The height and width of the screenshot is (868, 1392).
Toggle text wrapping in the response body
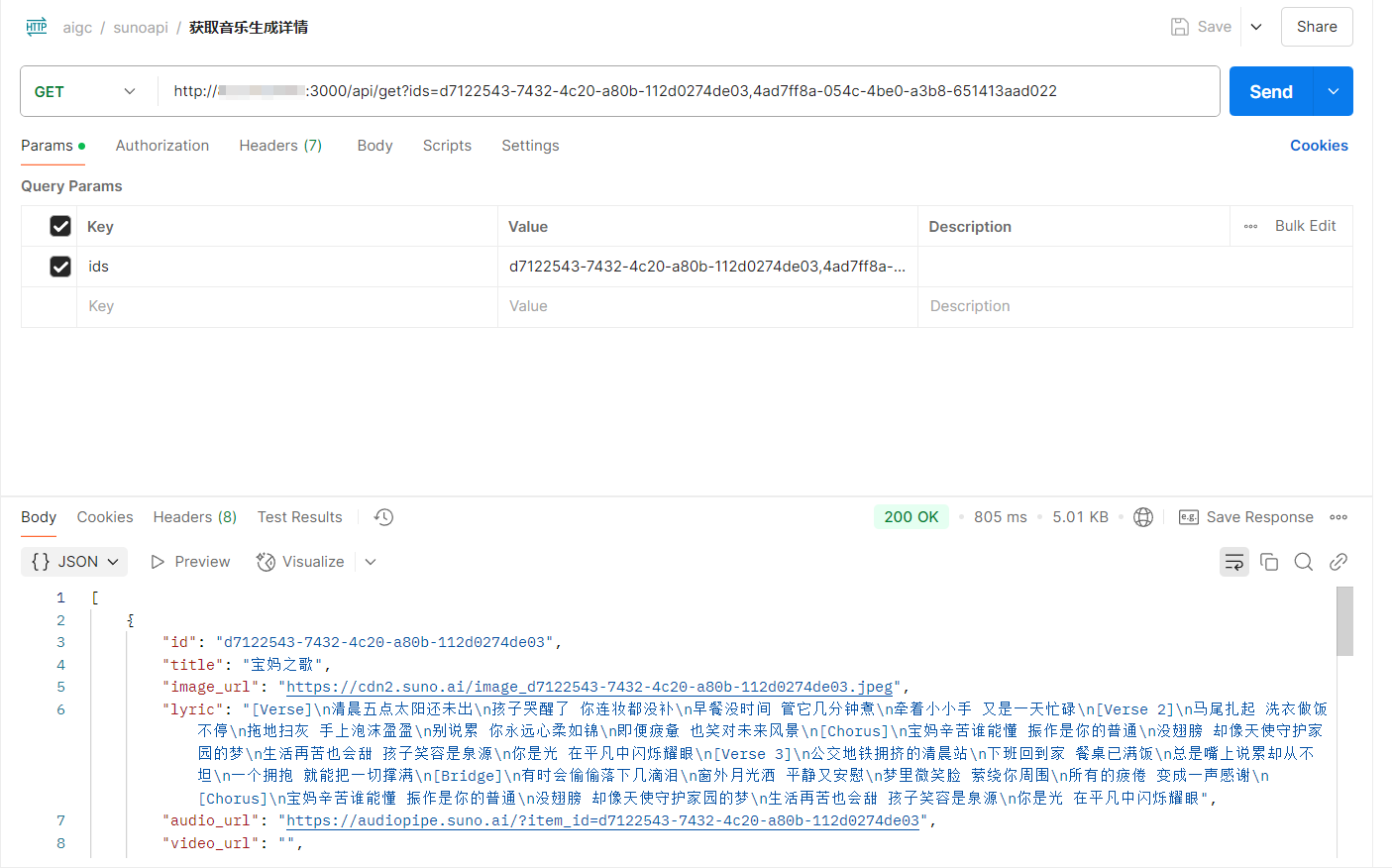pyautogui.click(x=1233, y=562)
